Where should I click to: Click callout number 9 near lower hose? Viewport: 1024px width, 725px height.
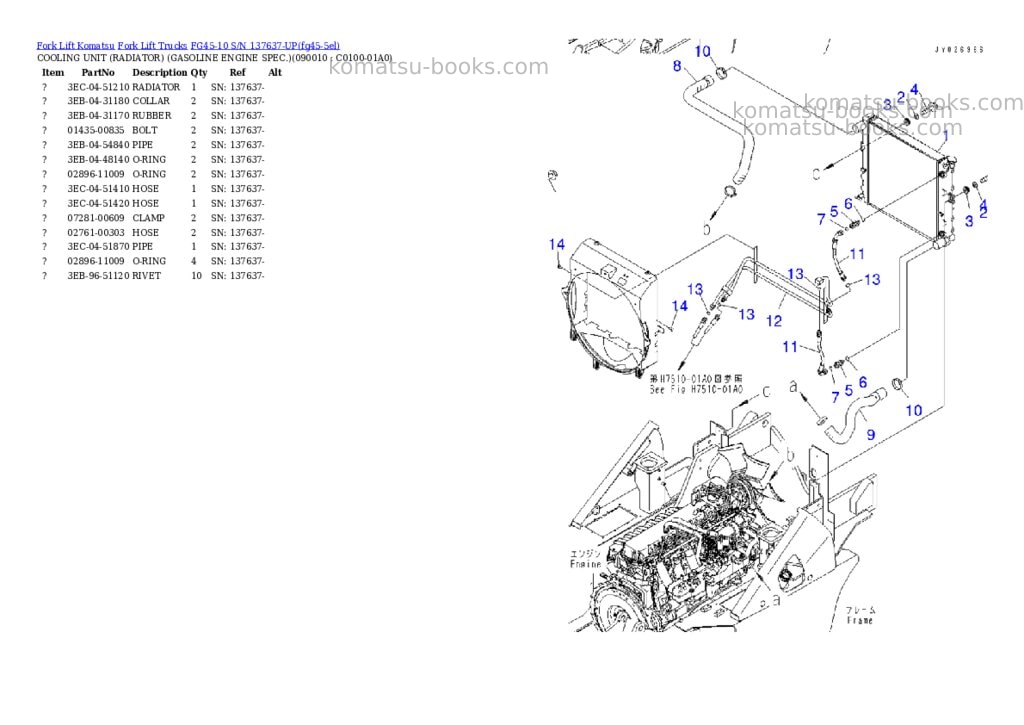point(871,434)
